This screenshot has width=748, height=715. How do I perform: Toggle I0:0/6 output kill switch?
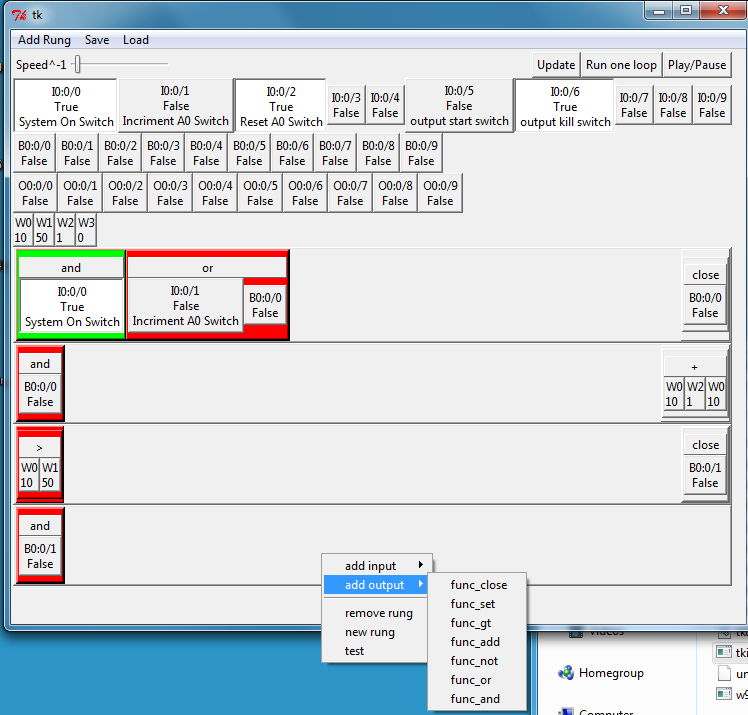pyautogui.click(x=565, y=106)
